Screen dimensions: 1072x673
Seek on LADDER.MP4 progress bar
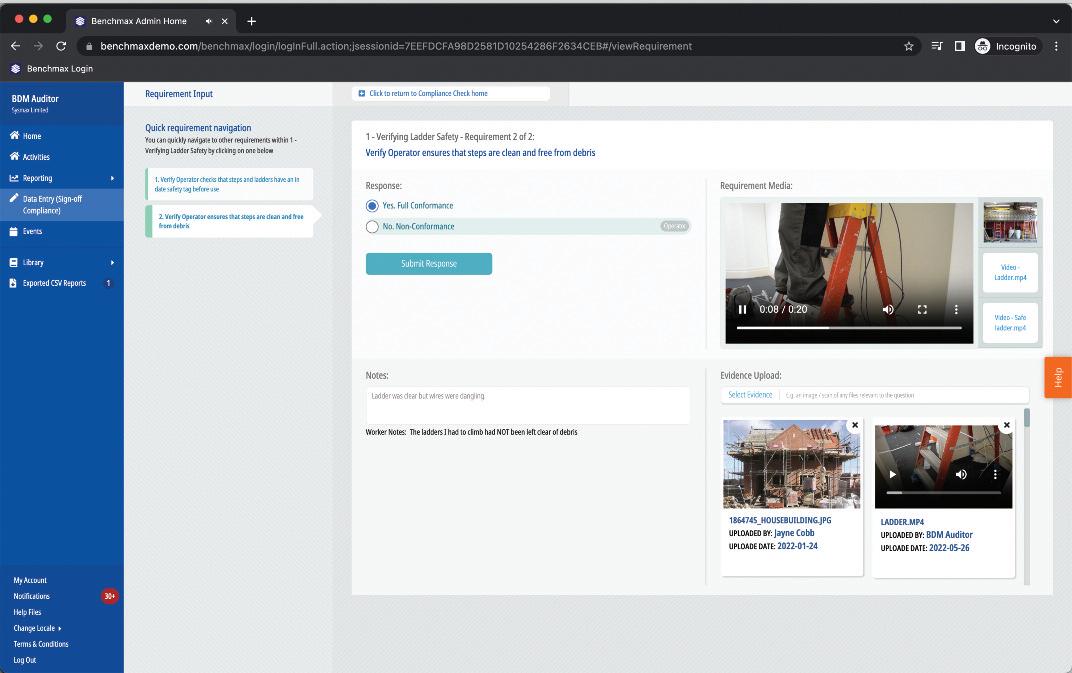click(943, 492)
